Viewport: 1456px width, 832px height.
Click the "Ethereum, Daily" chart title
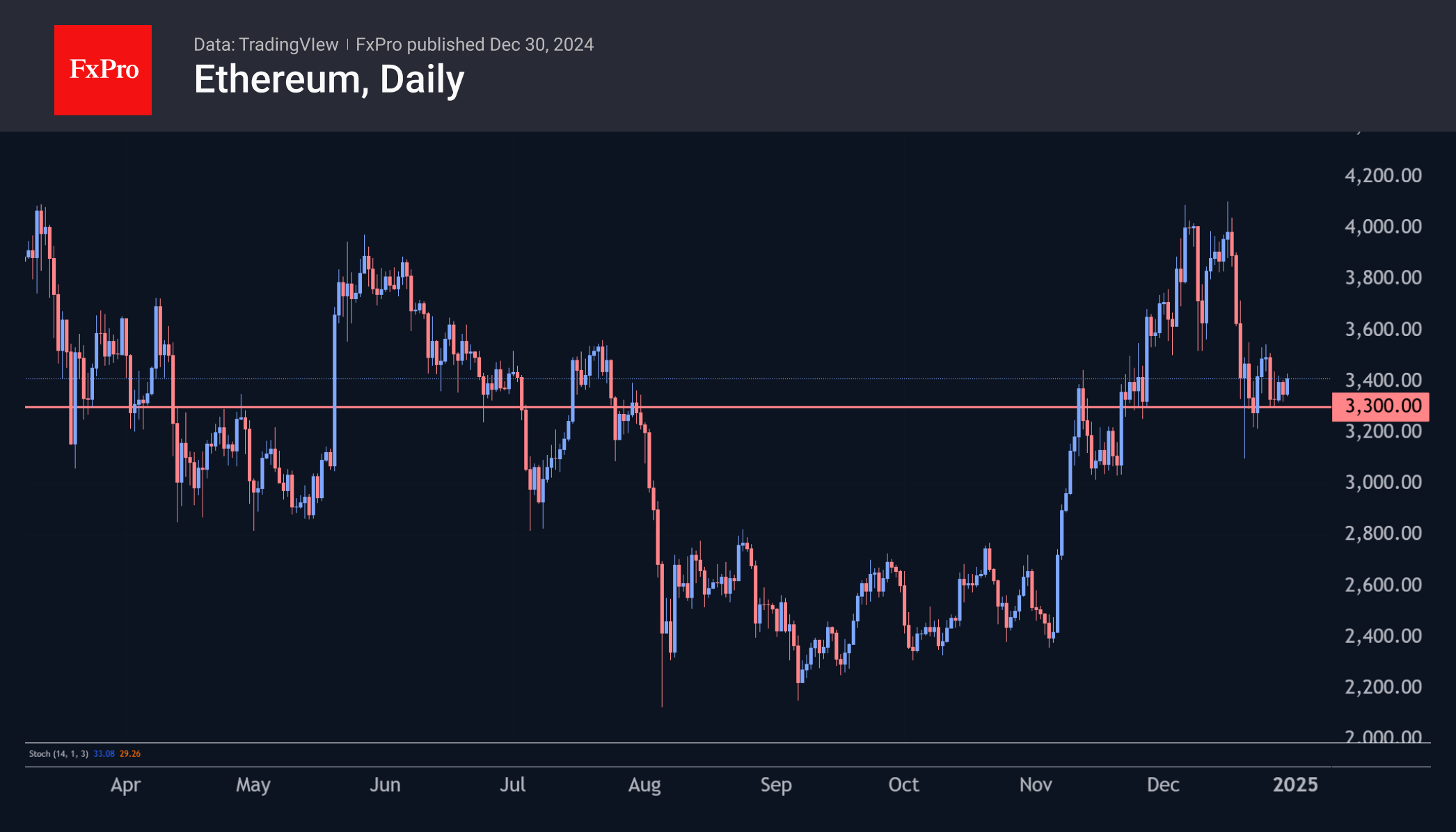coord(329,80)
